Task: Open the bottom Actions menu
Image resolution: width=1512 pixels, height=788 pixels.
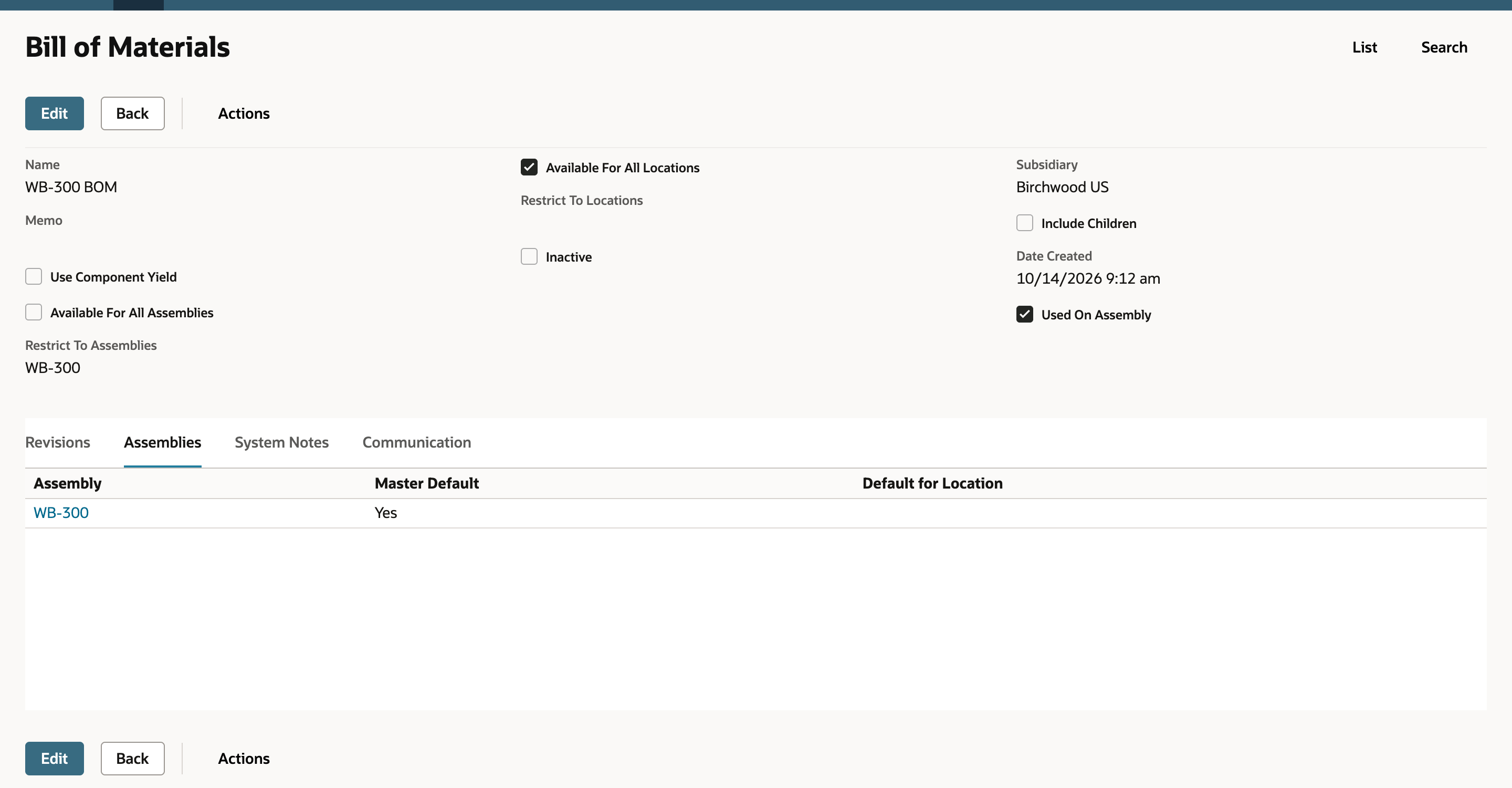Action: [244, 758]
